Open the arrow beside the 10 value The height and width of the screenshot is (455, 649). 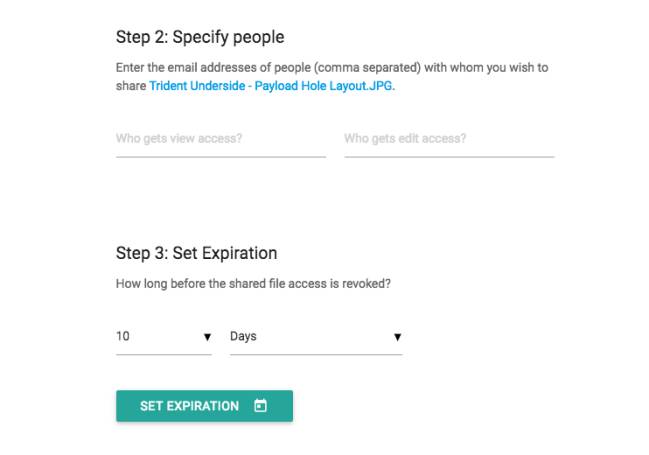tap(207, 337)
